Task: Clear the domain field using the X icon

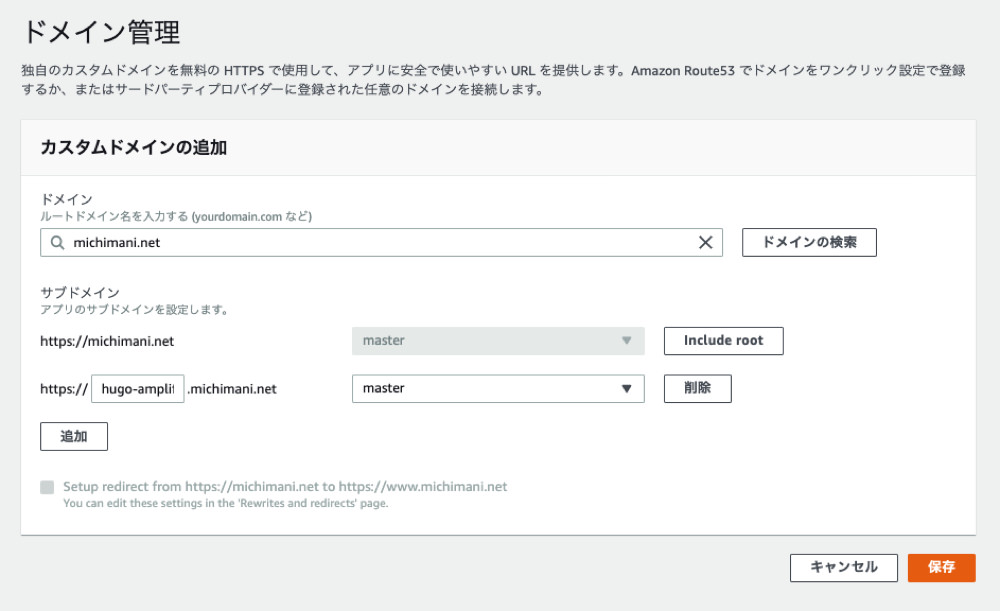Action: click(x=706, y=242)
